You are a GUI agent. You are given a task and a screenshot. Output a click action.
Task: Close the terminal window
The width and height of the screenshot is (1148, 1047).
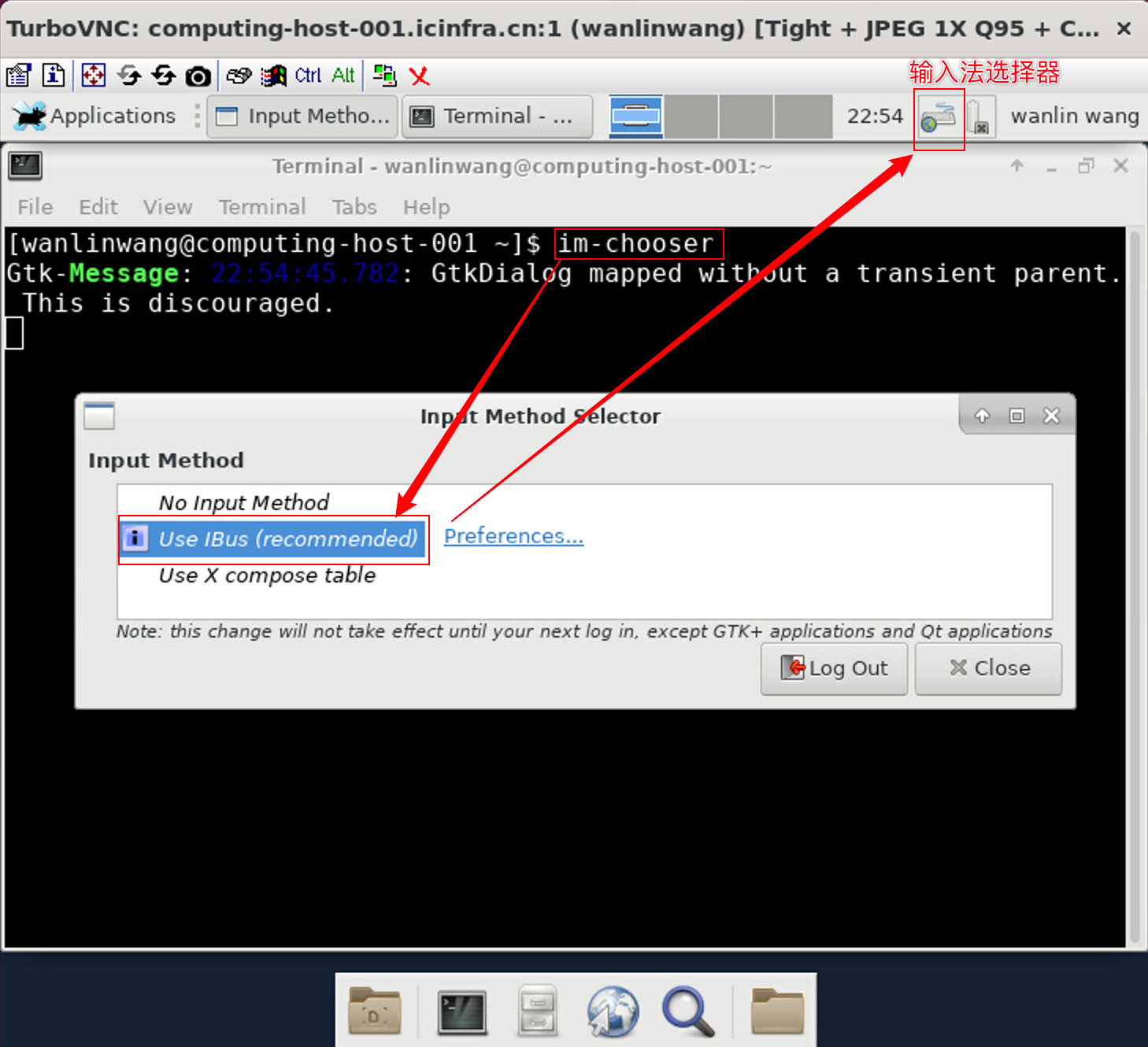pyautogui.click(x=1121, y=165)
